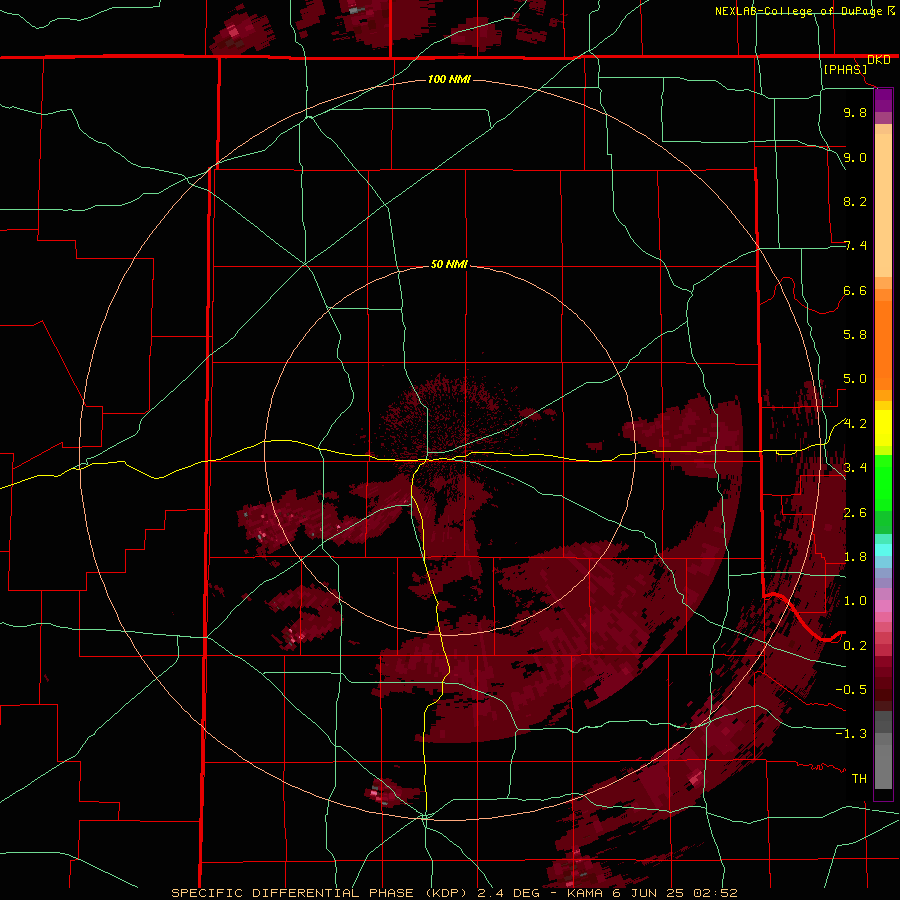900x900 pixels.
Task: Select the pink legend color band
Action: pyautogui.click(x=883, y=606)
